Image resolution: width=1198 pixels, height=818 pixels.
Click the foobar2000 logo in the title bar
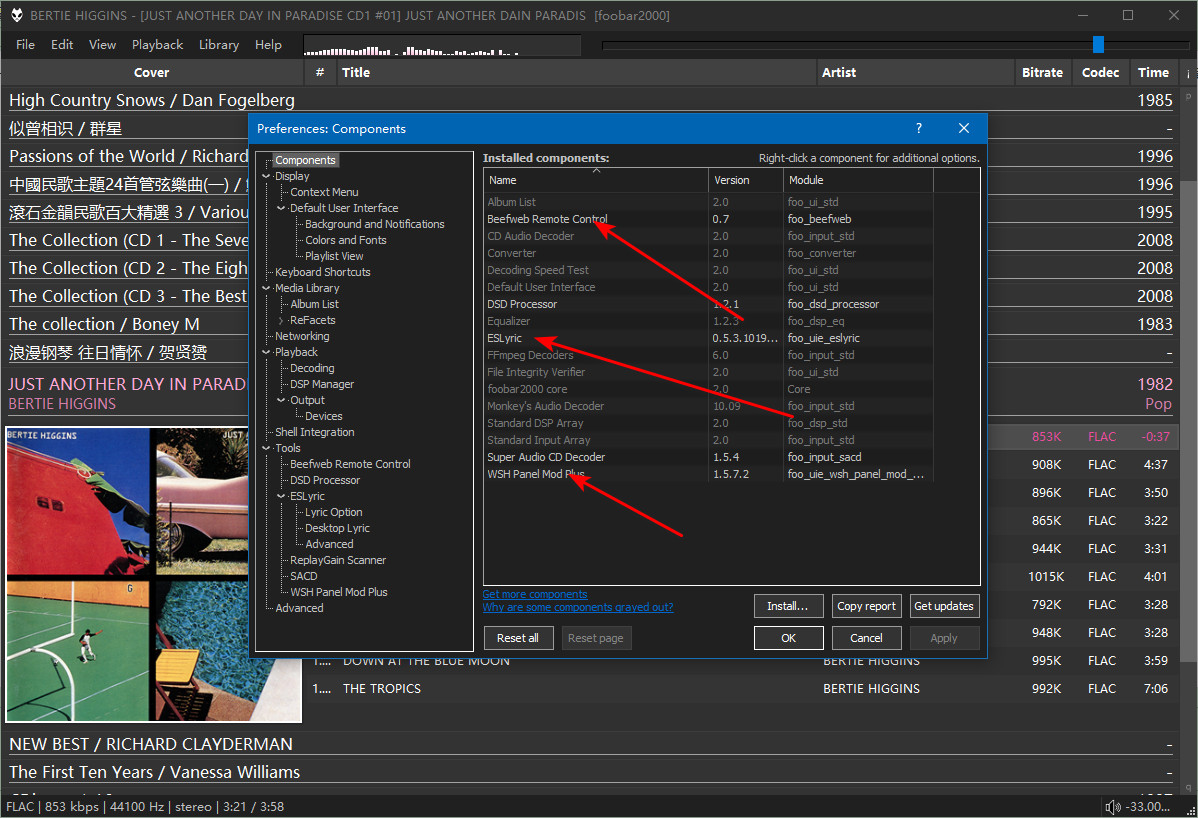[16, 15]
